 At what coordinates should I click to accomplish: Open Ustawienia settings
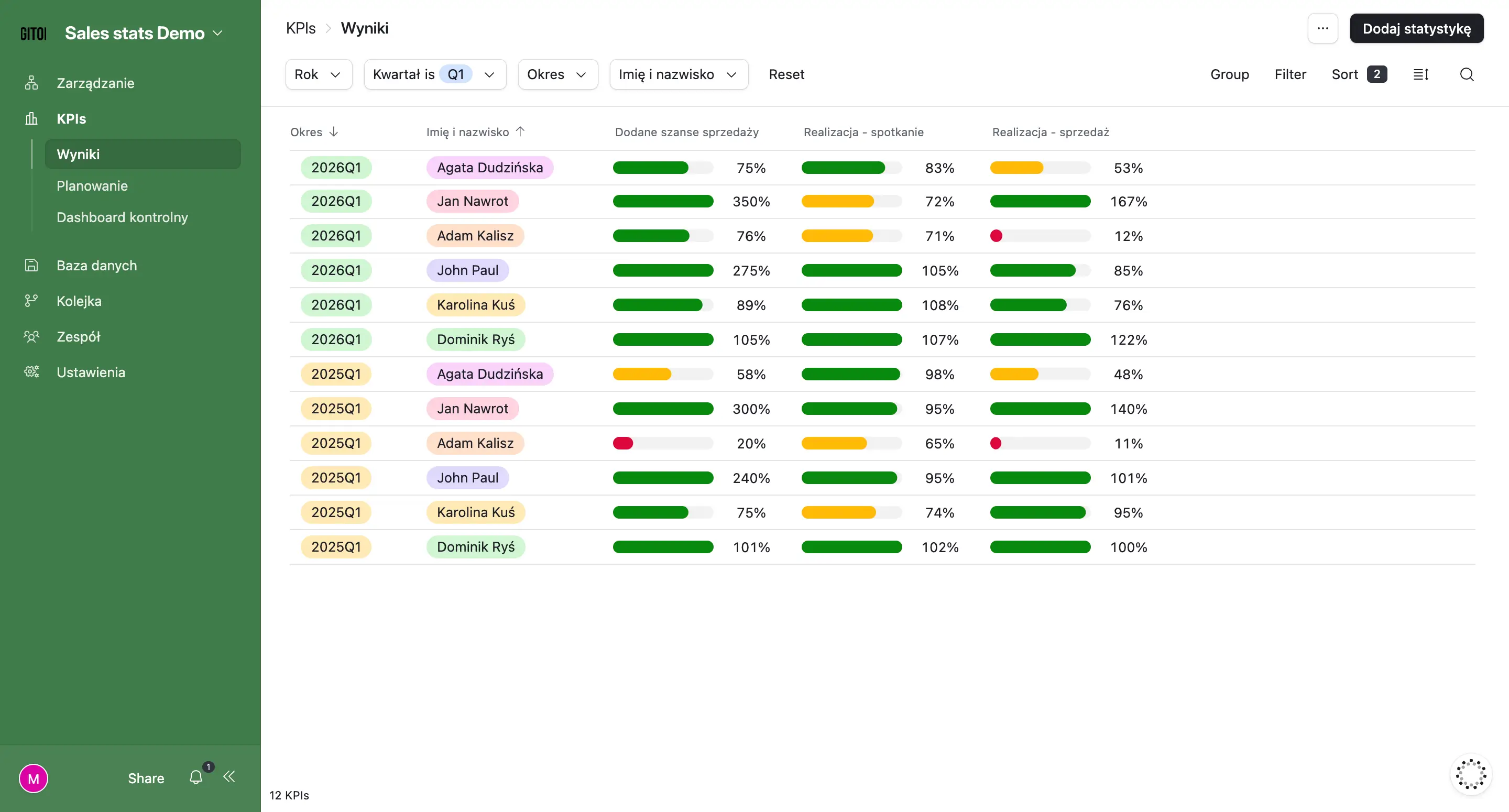91,372
